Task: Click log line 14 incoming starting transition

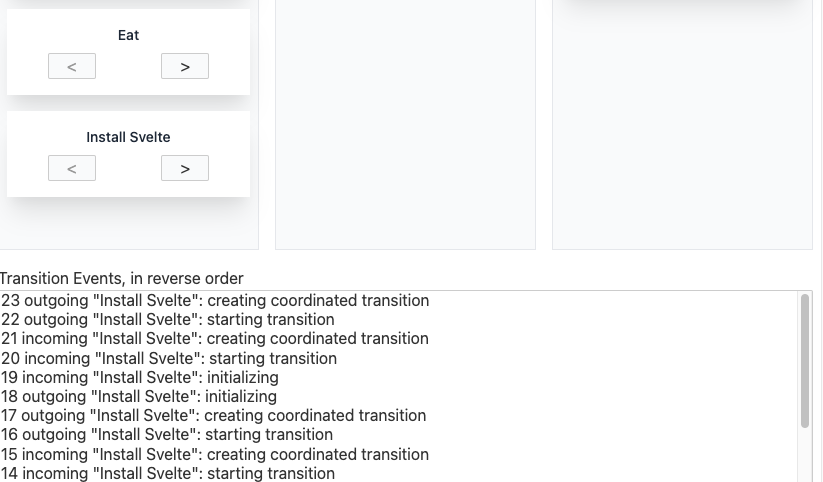Action: [x=168, y=473]
